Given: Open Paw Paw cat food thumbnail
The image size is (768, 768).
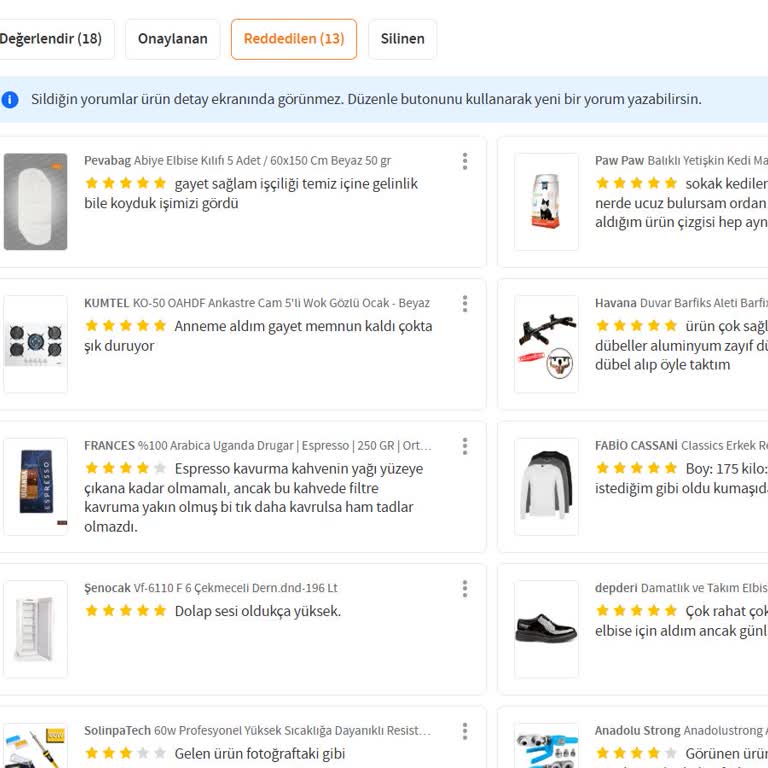Looking at the screenshot, I should pyautogui.click(x=546, y=202).
